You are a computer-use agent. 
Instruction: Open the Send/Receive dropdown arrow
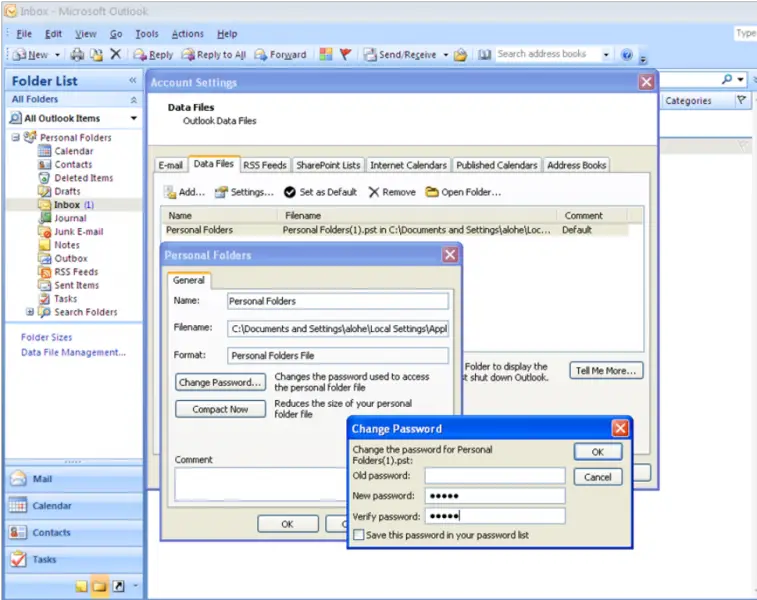(446, 55)
